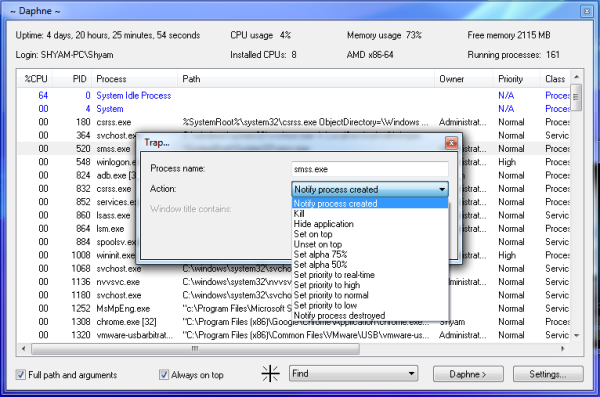The image size is (600, 397).
Task: Open the Daphne > menu button
Action: pos(468,374)
